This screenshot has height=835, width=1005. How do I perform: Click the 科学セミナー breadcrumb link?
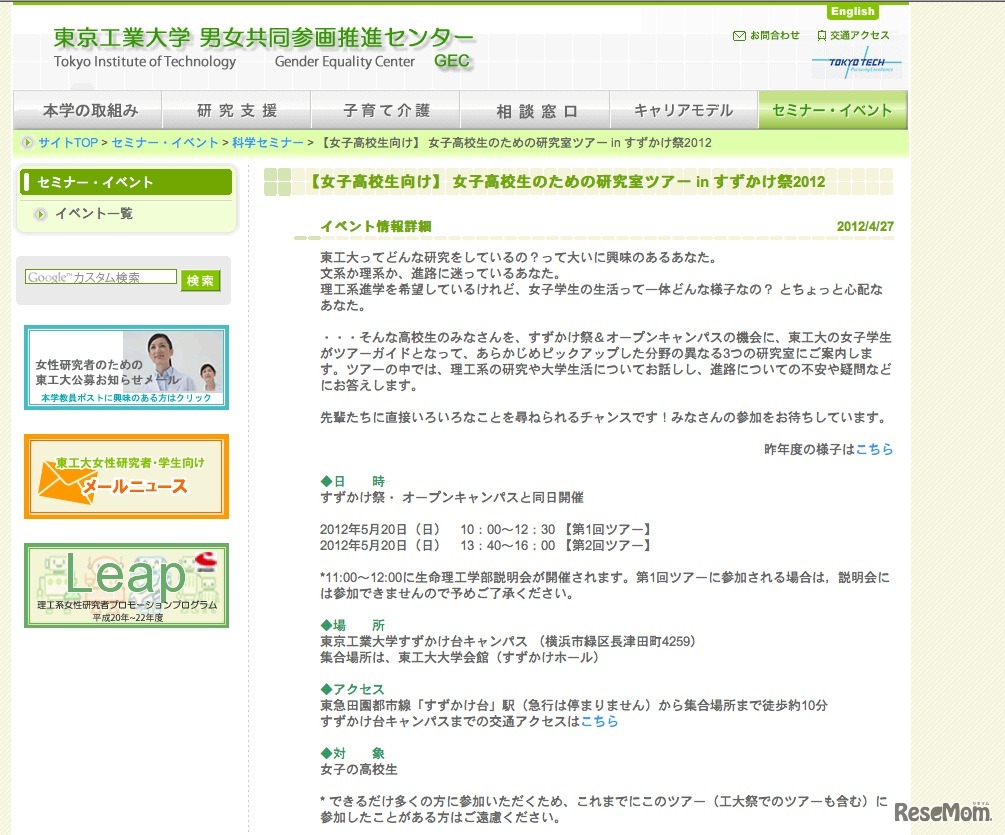[267, 142]
